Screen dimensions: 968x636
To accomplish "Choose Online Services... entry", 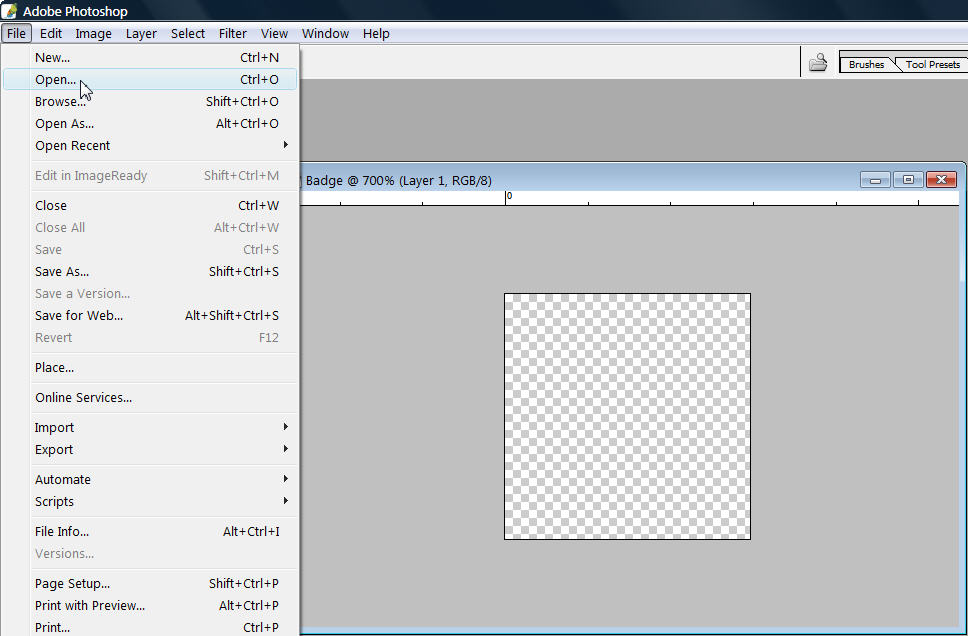I will [150, 397].
